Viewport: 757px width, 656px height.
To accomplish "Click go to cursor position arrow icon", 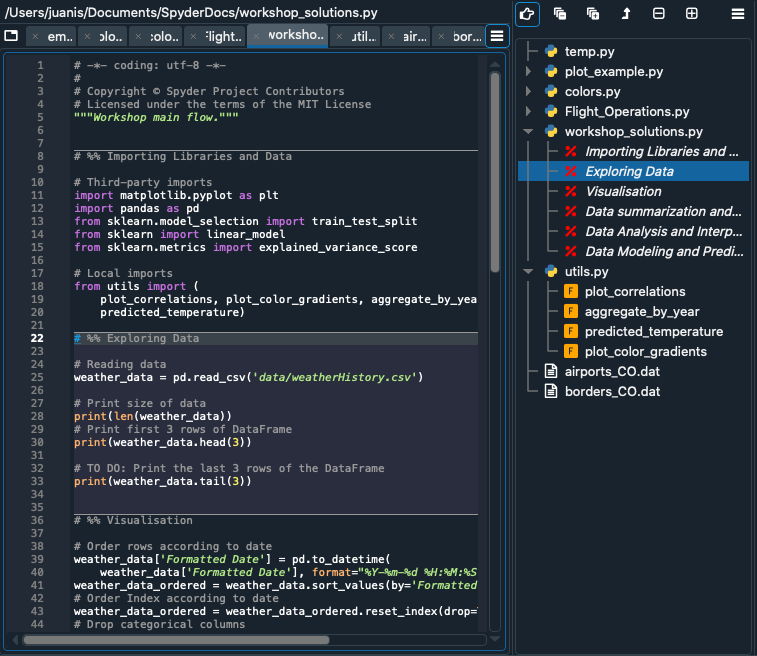I will coord(626,14).
